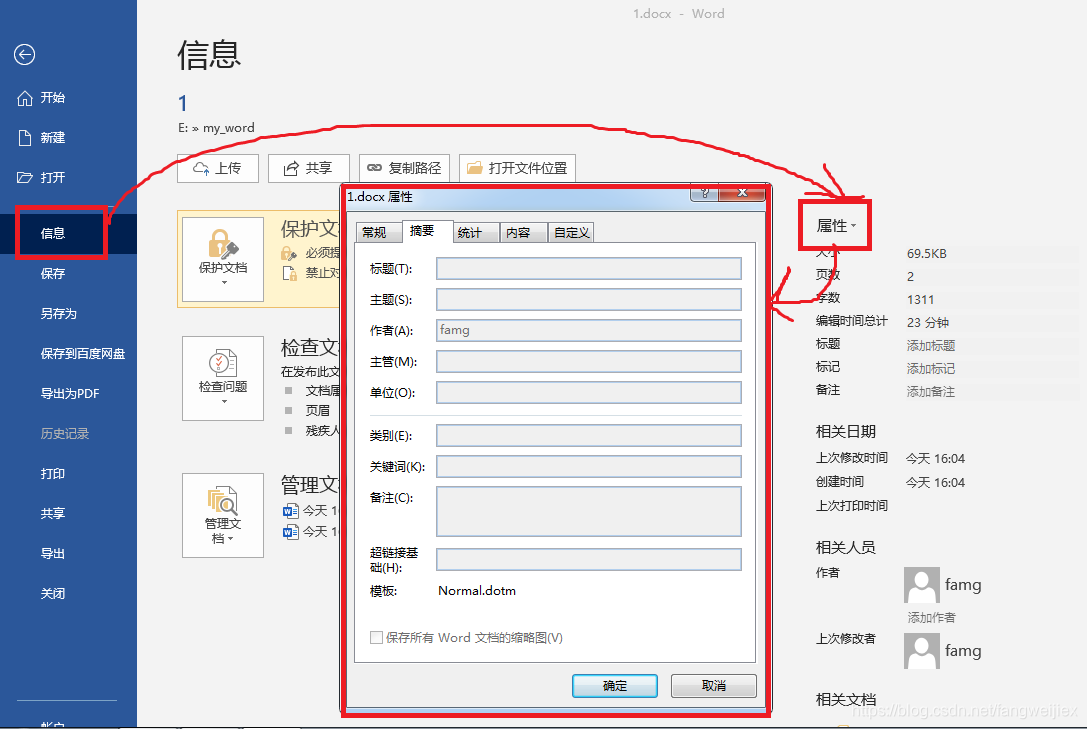Viewport: 1087px width, 729px height.
Task: Click the 备注(C) text area
Action: pos(589,511)
